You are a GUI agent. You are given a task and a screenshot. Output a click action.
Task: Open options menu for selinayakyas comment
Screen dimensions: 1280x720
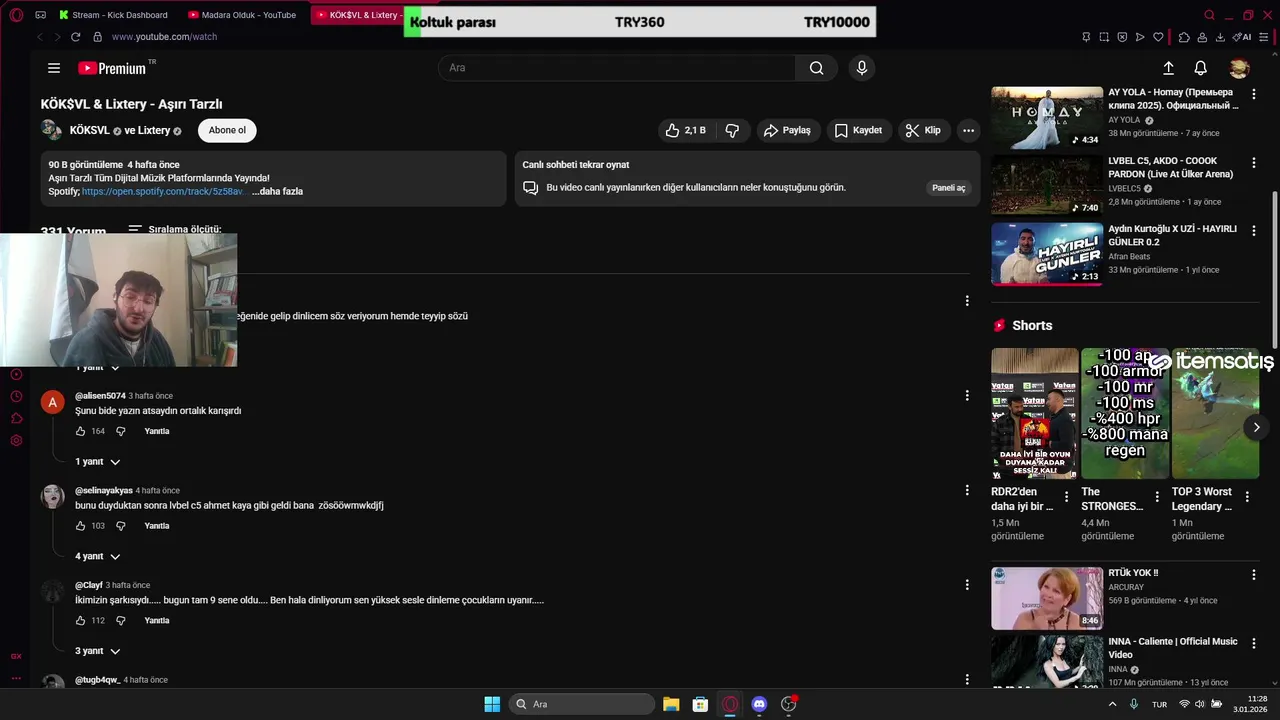point(967,490)
